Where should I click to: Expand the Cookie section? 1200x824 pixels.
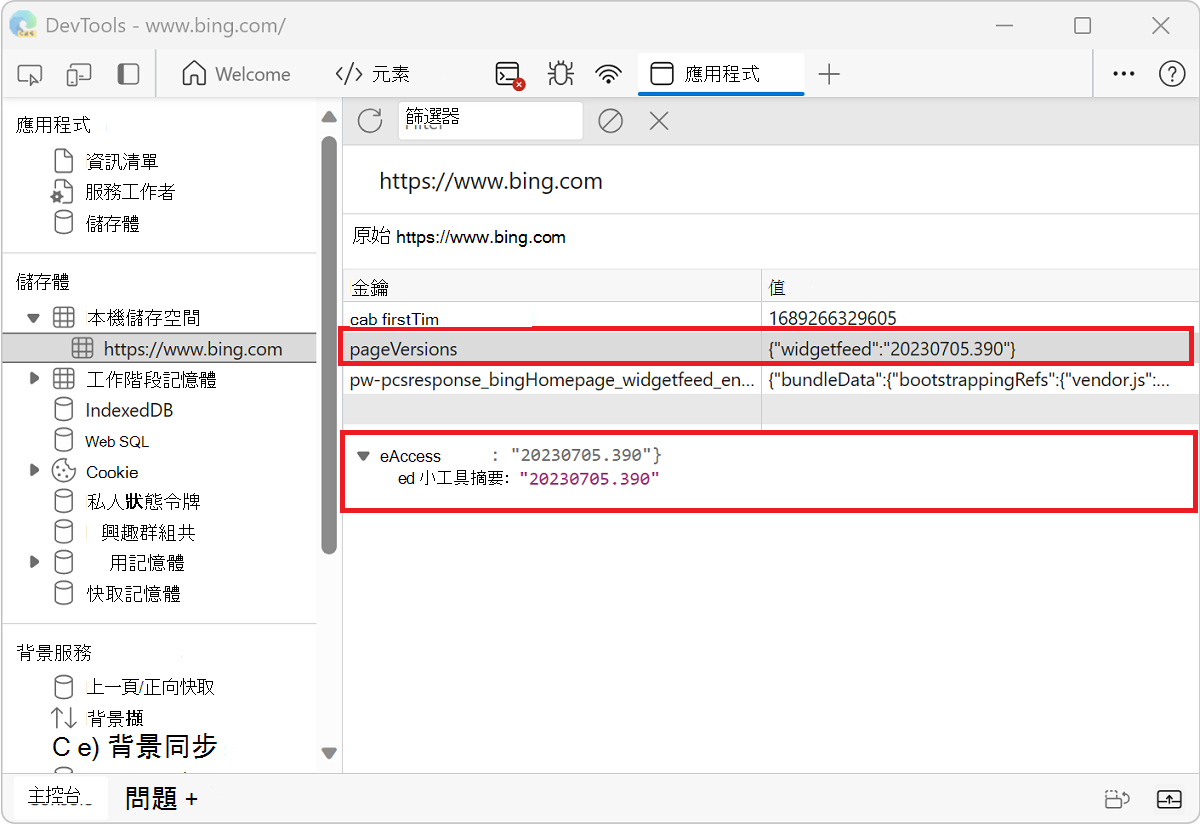click(x=36, y=471)
